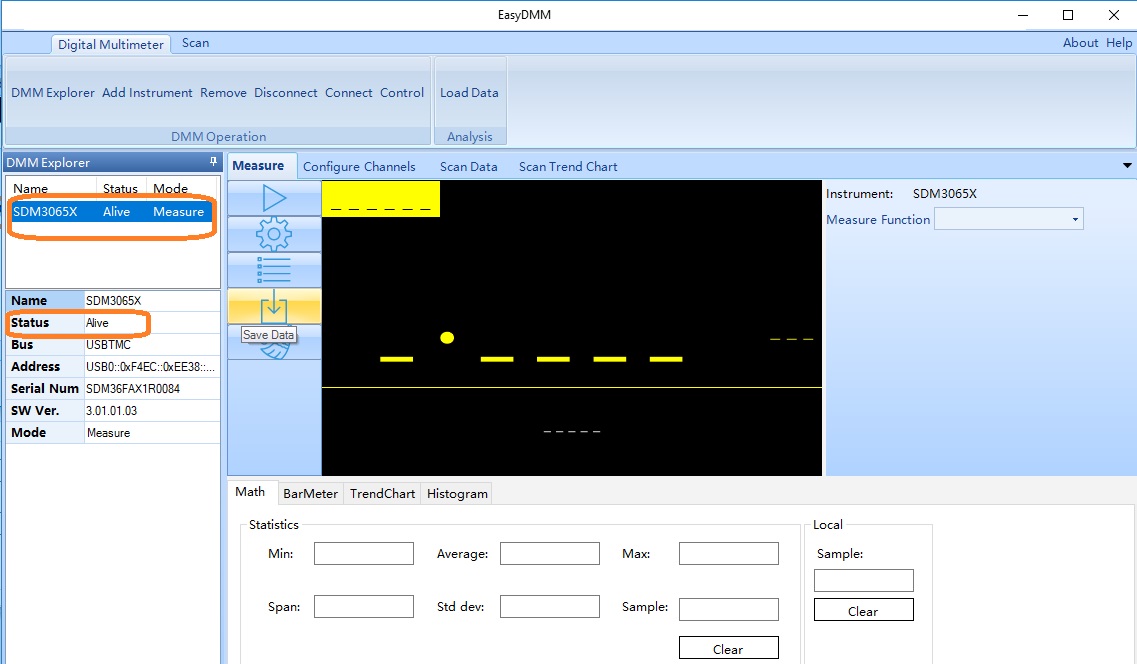The image size is (1137, 664).
Task: Toggle the DMM Explorer pin icon
Action: coord(212,162)
